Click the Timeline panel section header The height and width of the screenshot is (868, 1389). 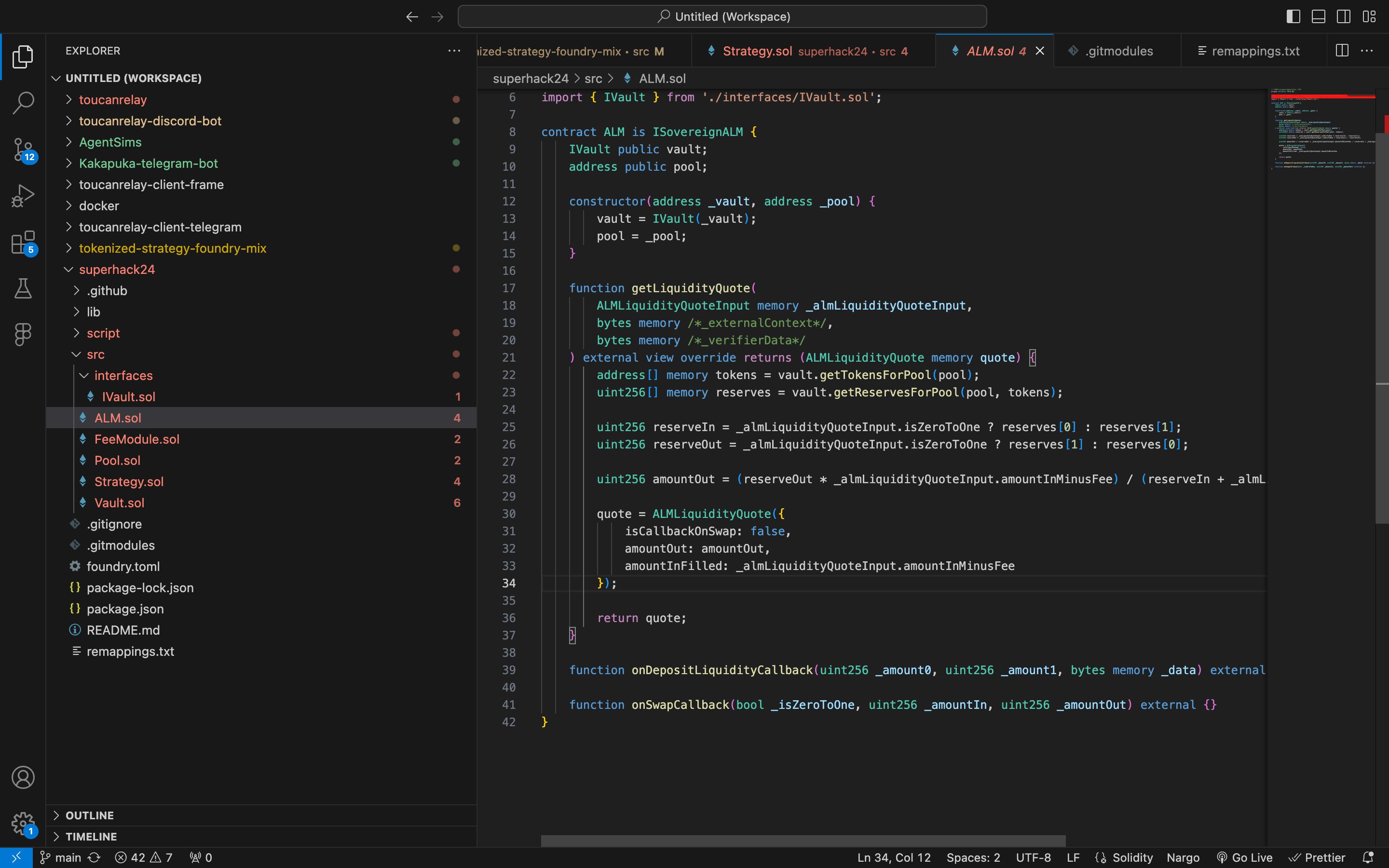pos(91,836)
